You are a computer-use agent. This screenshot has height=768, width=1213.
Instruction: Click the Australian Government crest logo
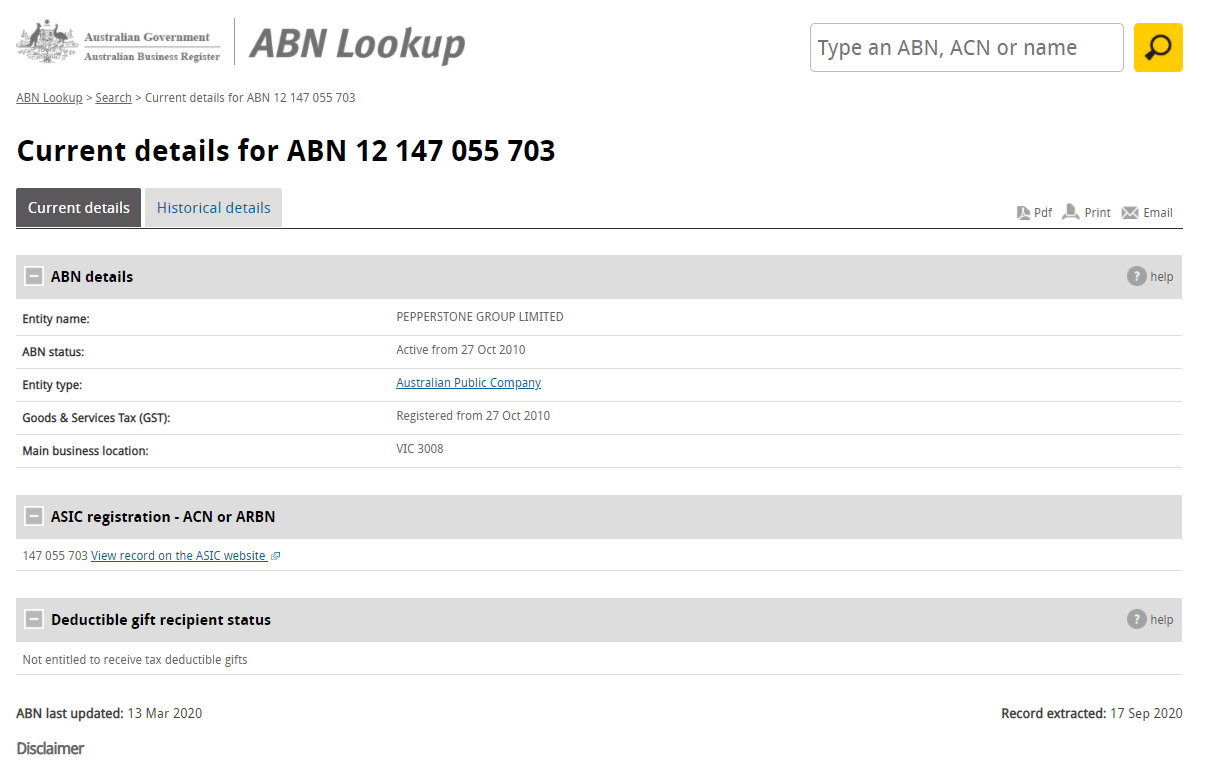pos(47,42)
